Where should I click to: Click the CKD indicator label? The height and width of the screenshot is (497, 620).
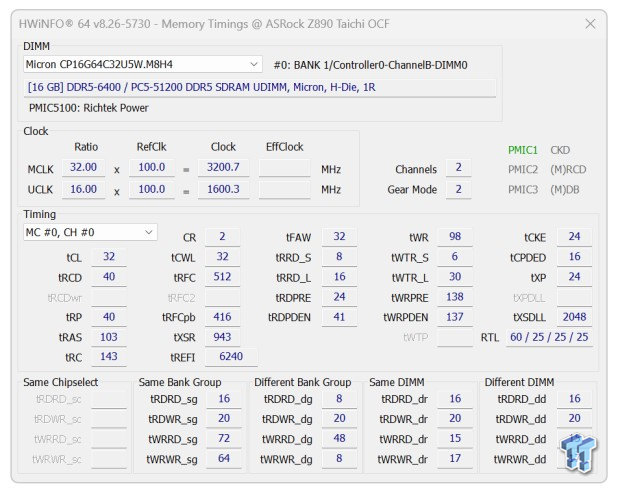click(560, 150)
